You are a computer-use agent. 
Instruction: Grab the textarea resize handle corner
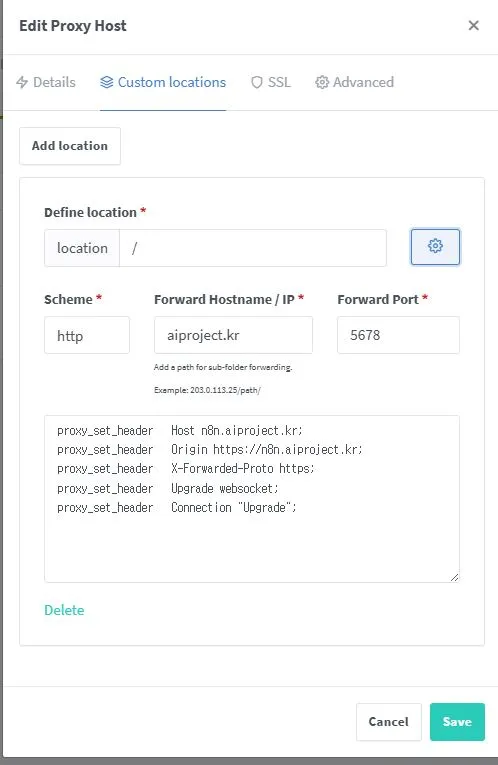[x=455, y=577]
